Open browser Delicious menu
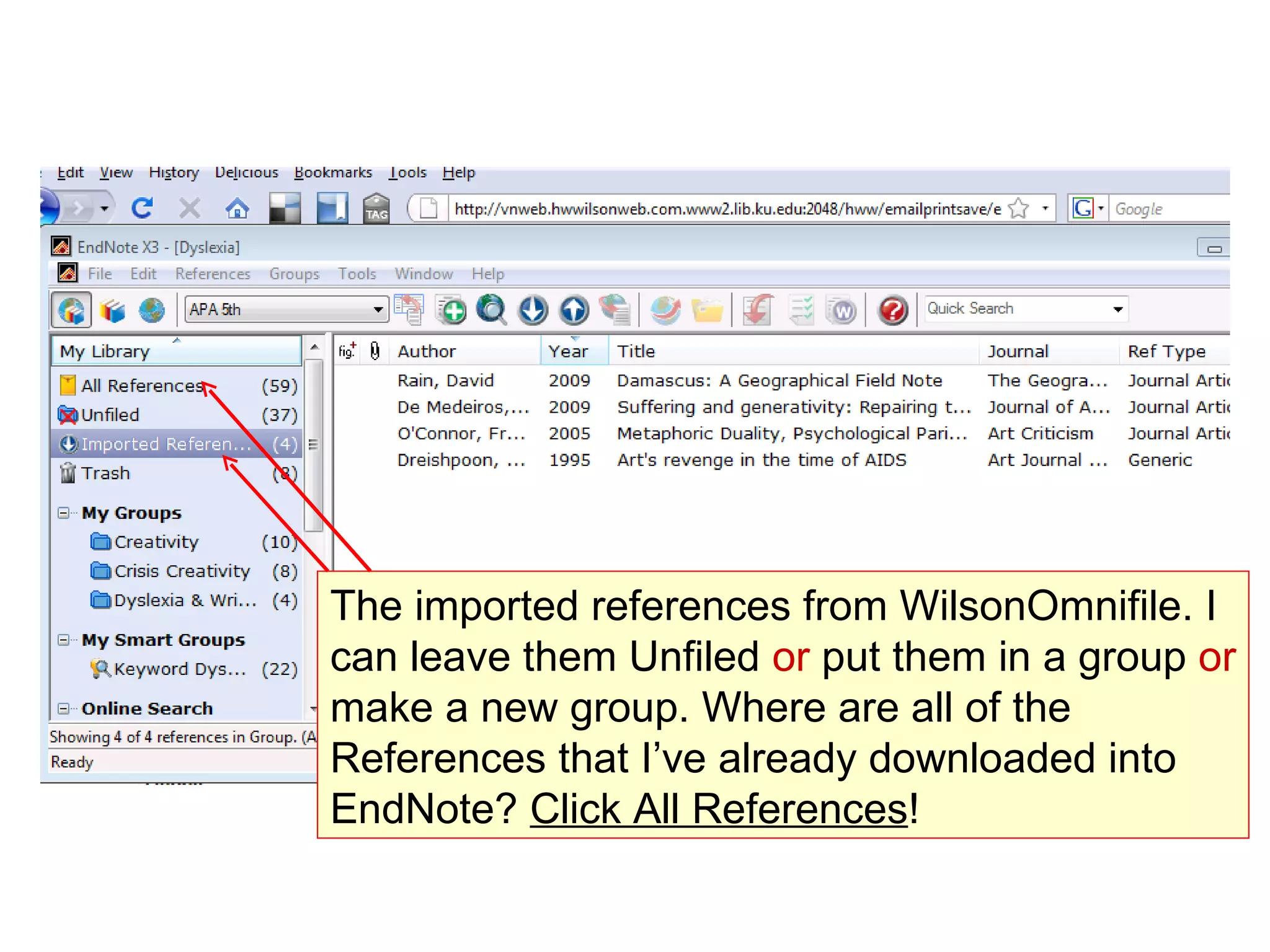This screenshot has width=1270, height=952. pos(246,172)
